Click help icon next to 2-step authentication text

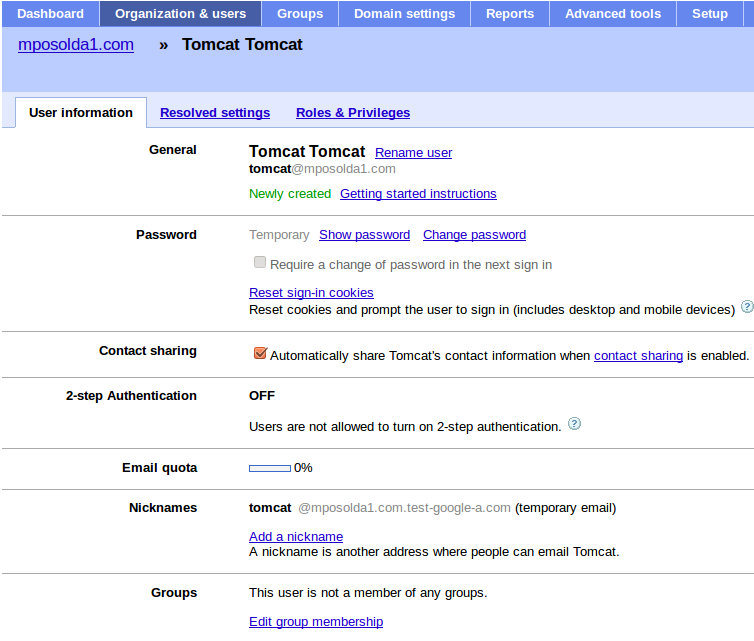[574, 424]
